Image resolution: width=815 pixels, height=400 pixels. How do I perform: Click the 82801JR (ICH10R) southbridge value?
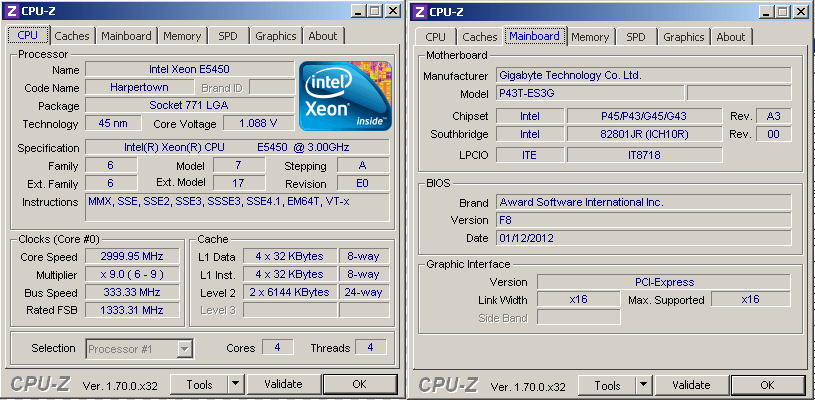coord(644,134)
